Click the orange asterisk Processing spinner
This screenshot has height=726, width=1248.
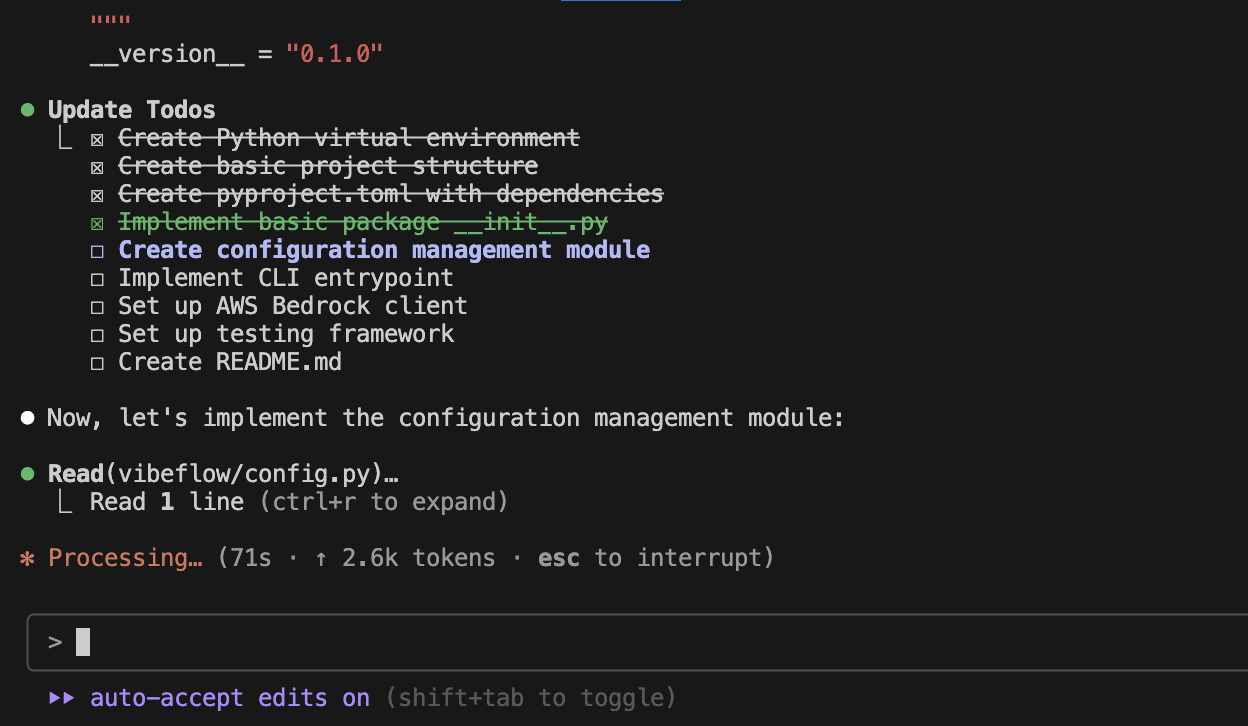(28, 558)
